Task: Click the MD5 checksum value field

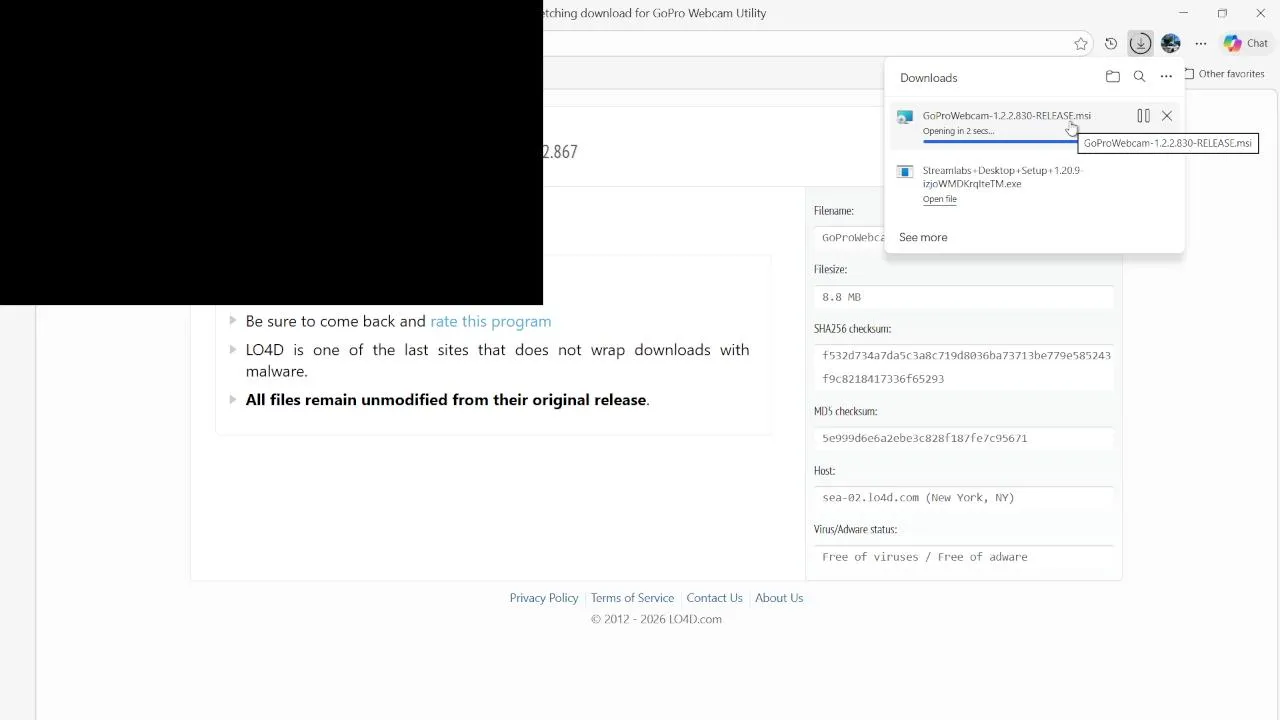Action: [964, 438]
